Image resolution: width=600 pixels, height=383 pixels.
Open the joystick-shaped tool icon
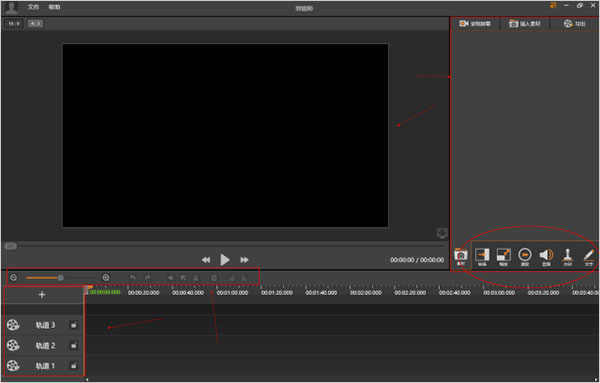568,256
